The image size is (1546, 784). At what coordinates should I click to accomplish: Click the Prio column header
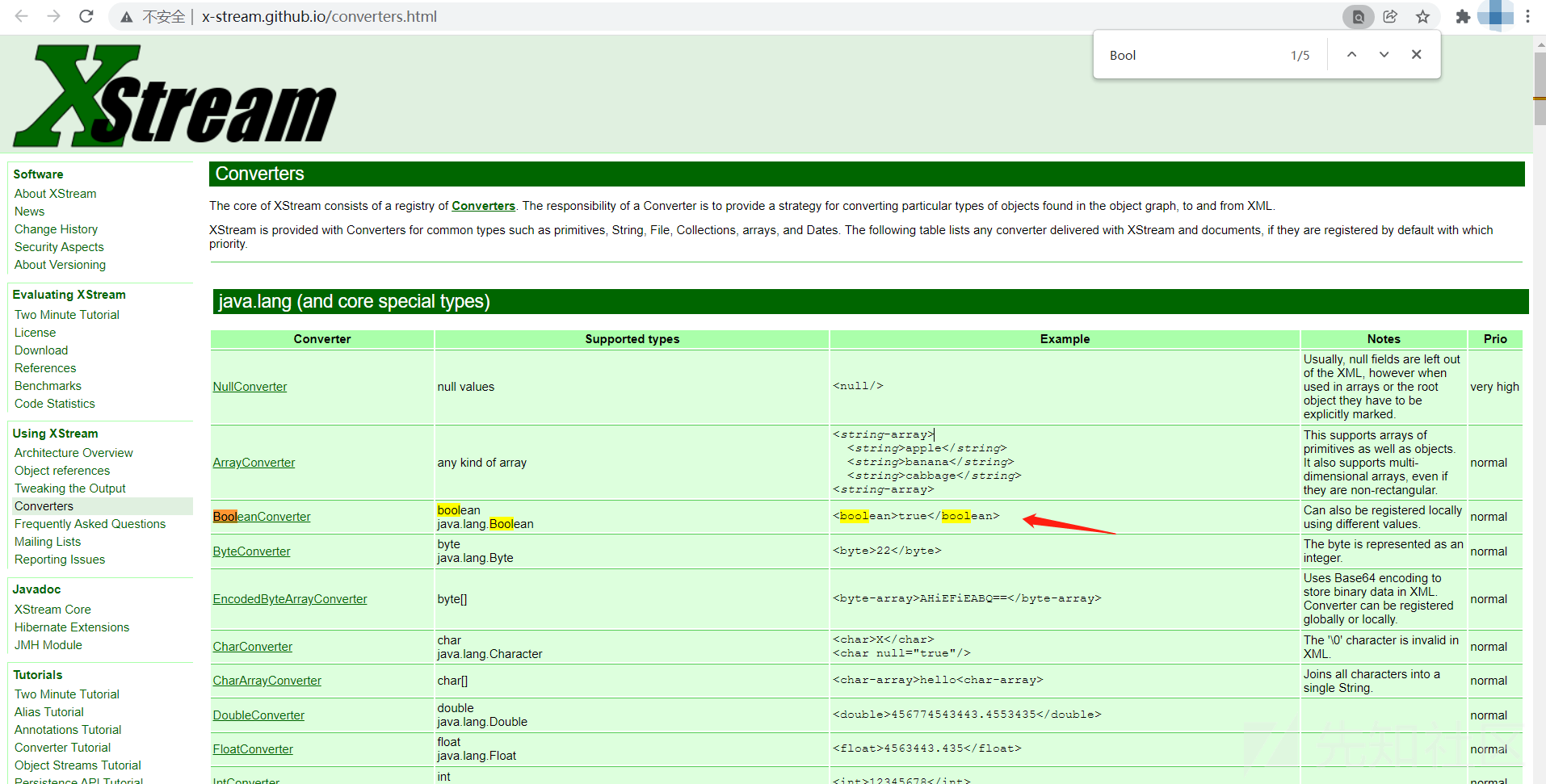(x=1495, y=339)
